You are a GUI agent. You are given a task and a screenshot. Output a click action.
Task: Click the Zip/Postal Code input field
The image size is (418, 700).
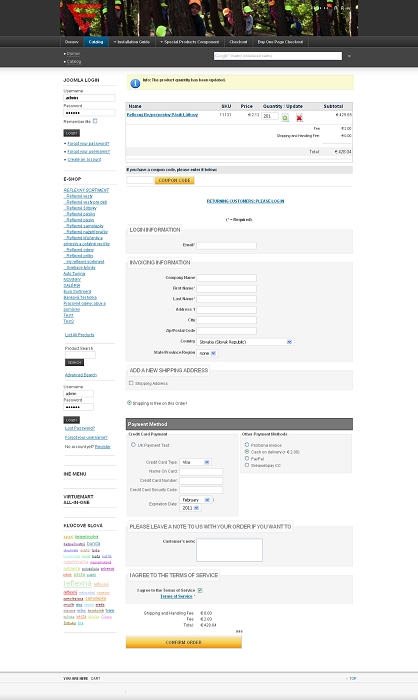click(x=226, y=331)
